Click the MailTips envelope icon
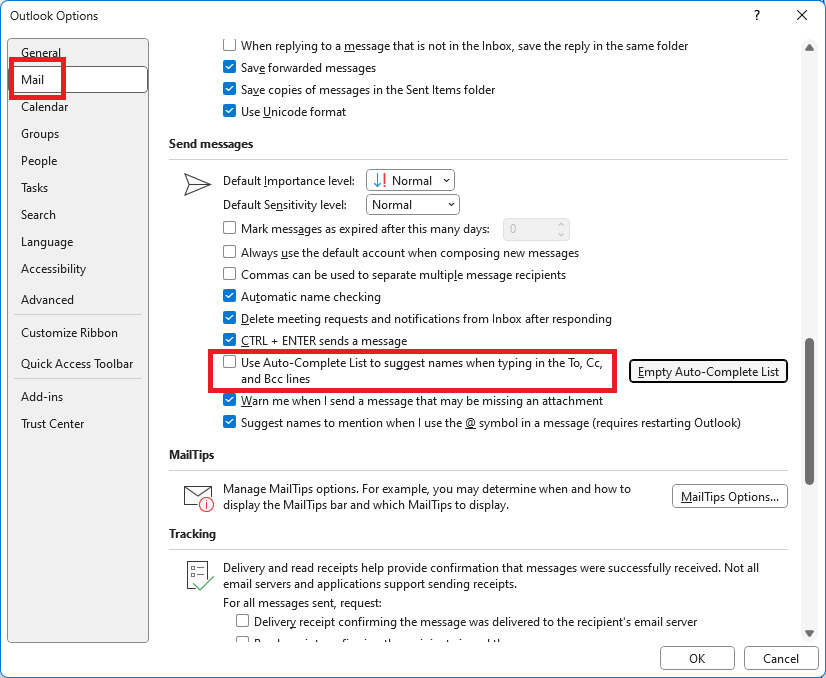 pyautogui.click(x=197, y=494)
